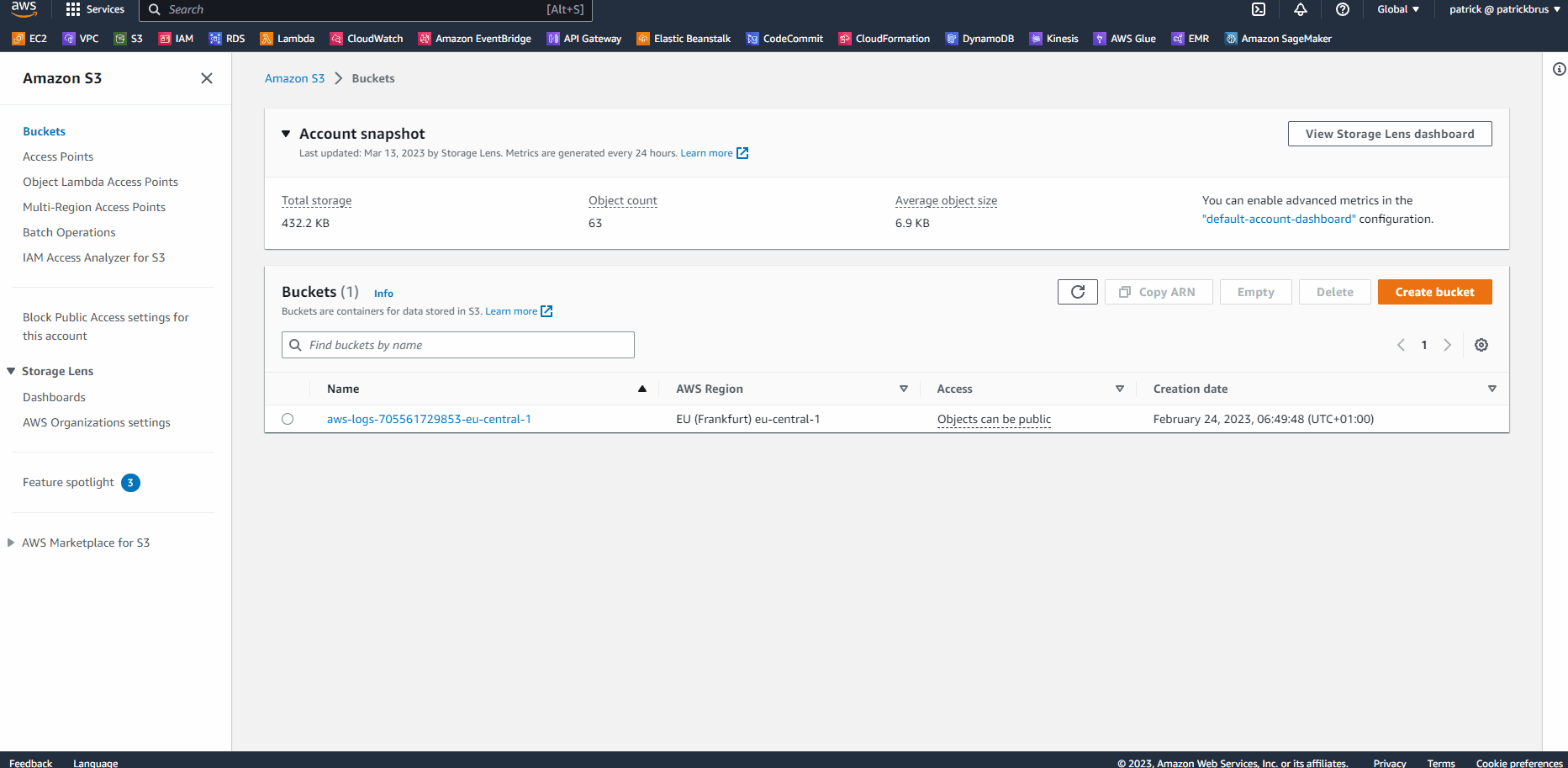The height and width of the screenshot is (768, 1568).
Task: Click the info circle icon at right edge
Action: tap(1559, 69)
